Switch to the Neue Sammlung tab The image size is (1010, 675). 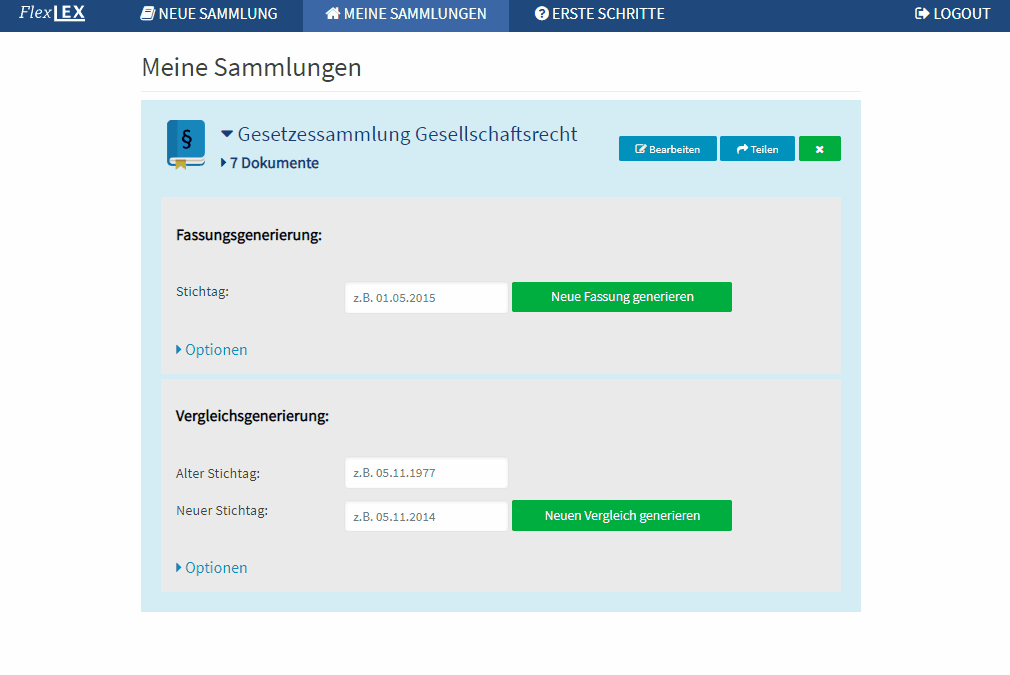[208, 14]
